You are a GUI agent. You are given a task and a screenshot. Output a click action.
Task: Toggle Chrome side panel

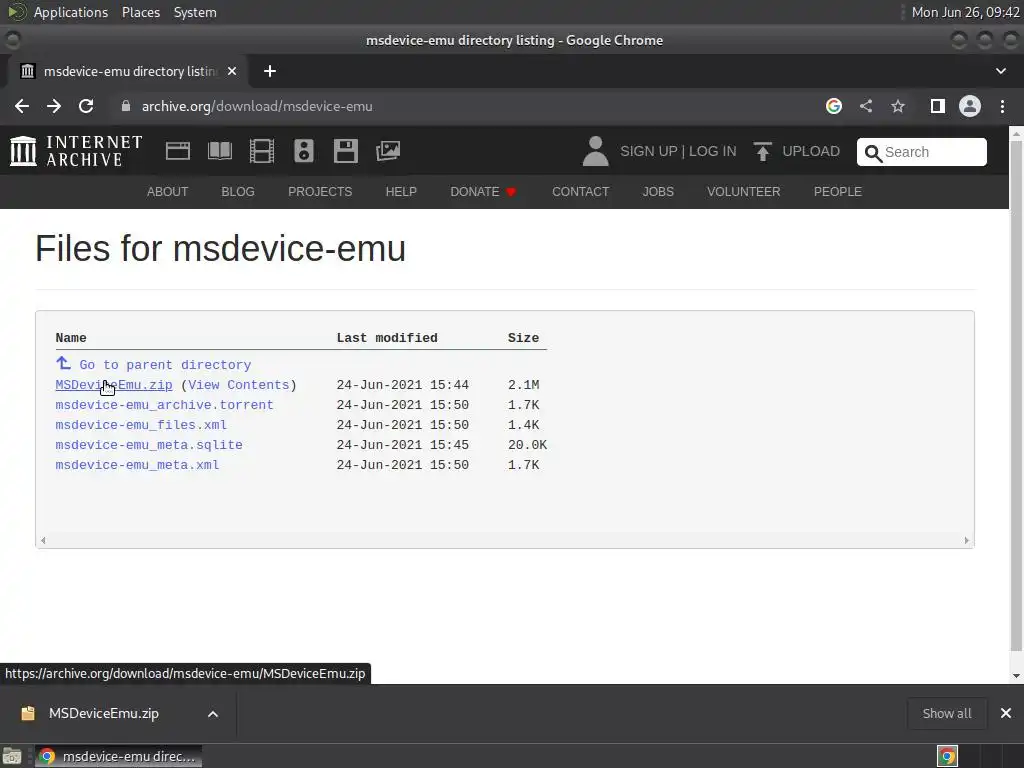click(938, 106)
